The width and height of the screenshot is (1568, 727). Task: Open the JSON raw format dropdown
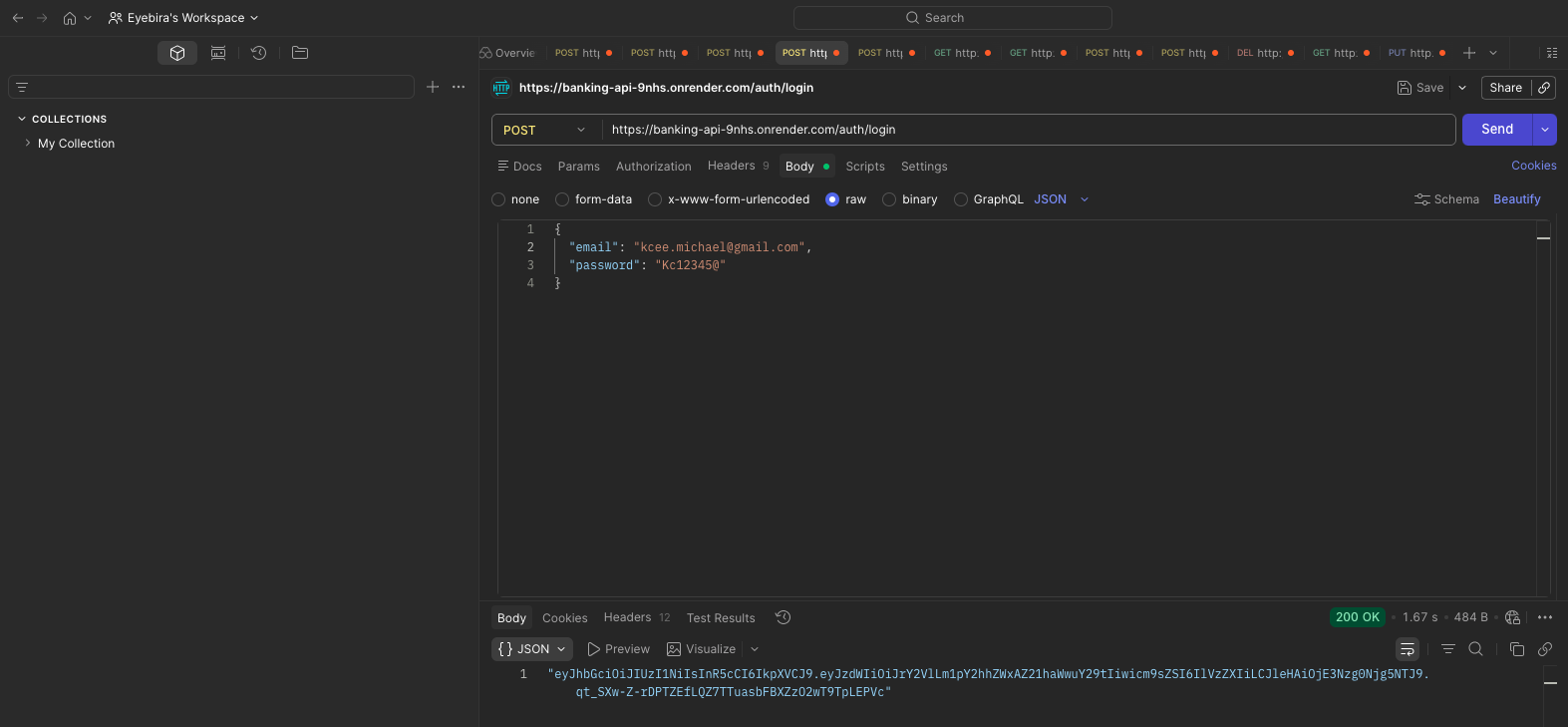1062,199
